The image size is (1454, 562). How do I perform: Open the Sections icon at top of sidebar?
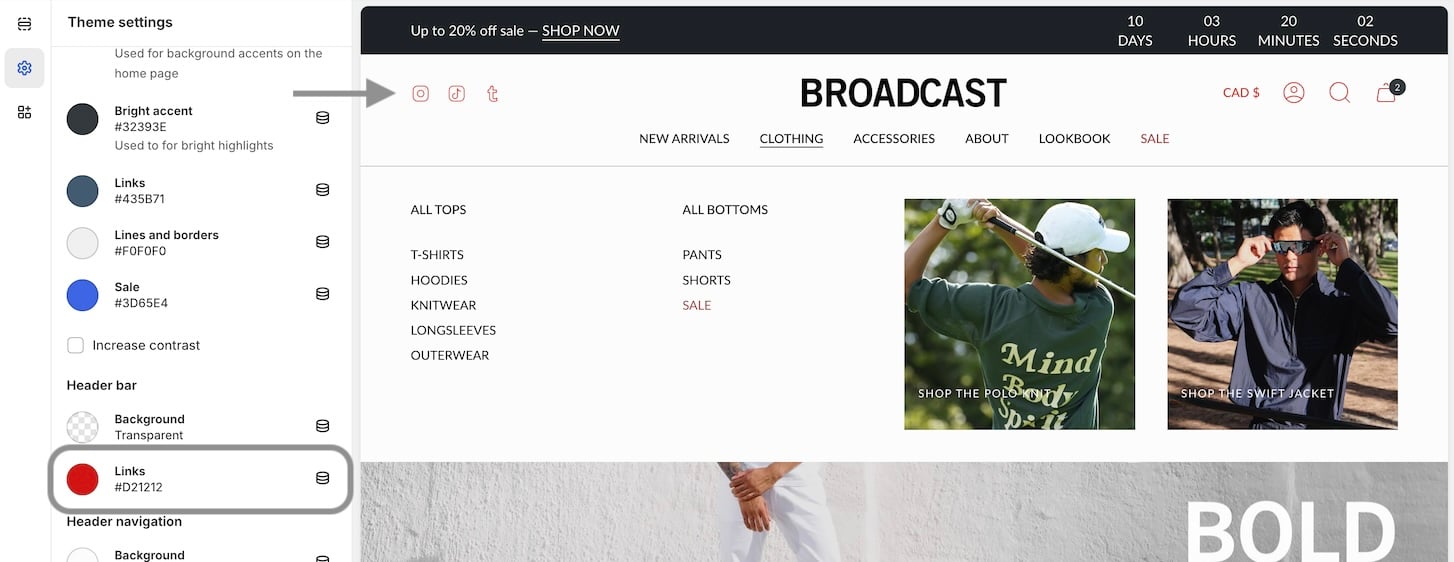click(25, 24)
